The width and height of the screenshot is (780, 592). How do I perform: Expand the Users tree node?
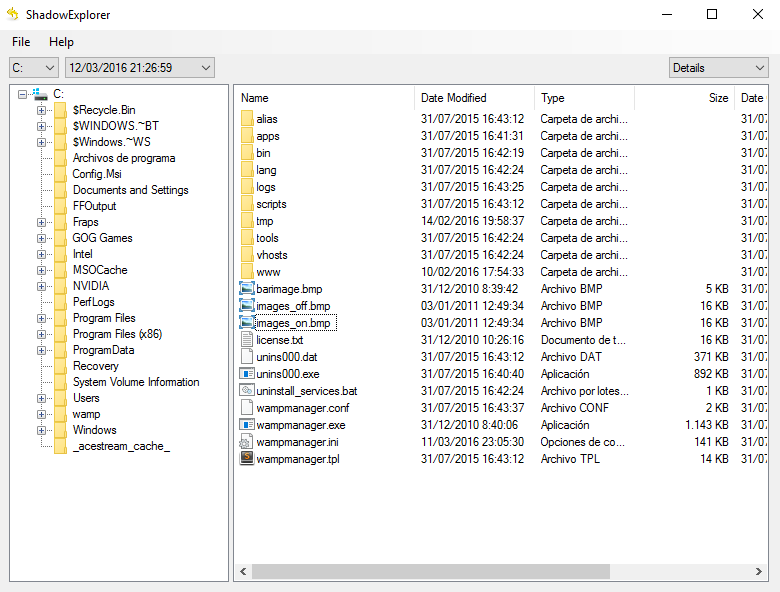tap(41, 398)
